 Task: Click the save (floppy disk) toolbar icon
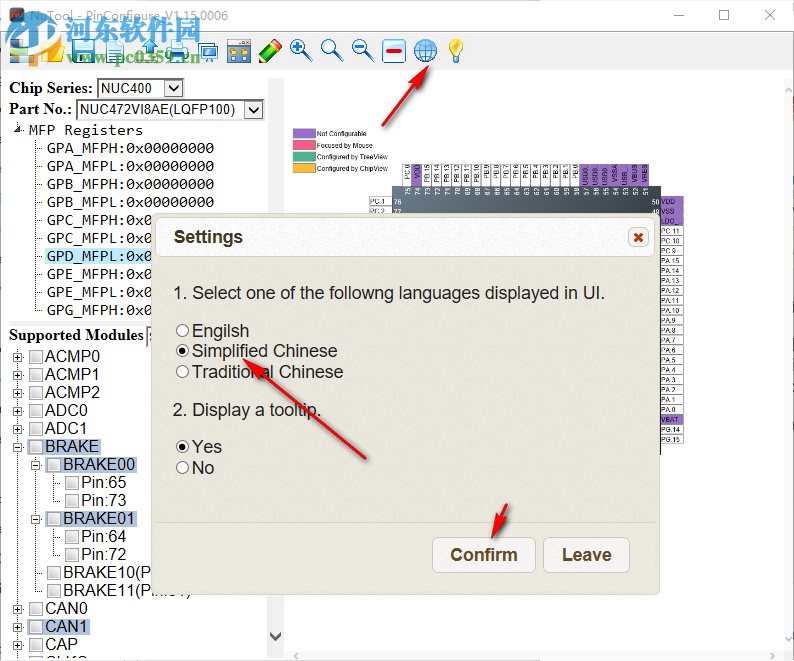click(x=84, y=51)
